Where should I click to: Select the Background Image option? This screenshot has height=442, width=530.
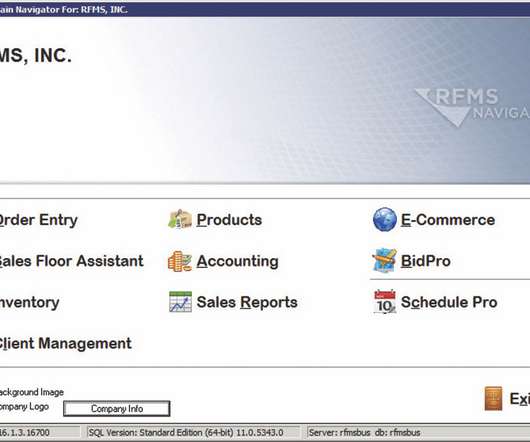click(31, 392)
